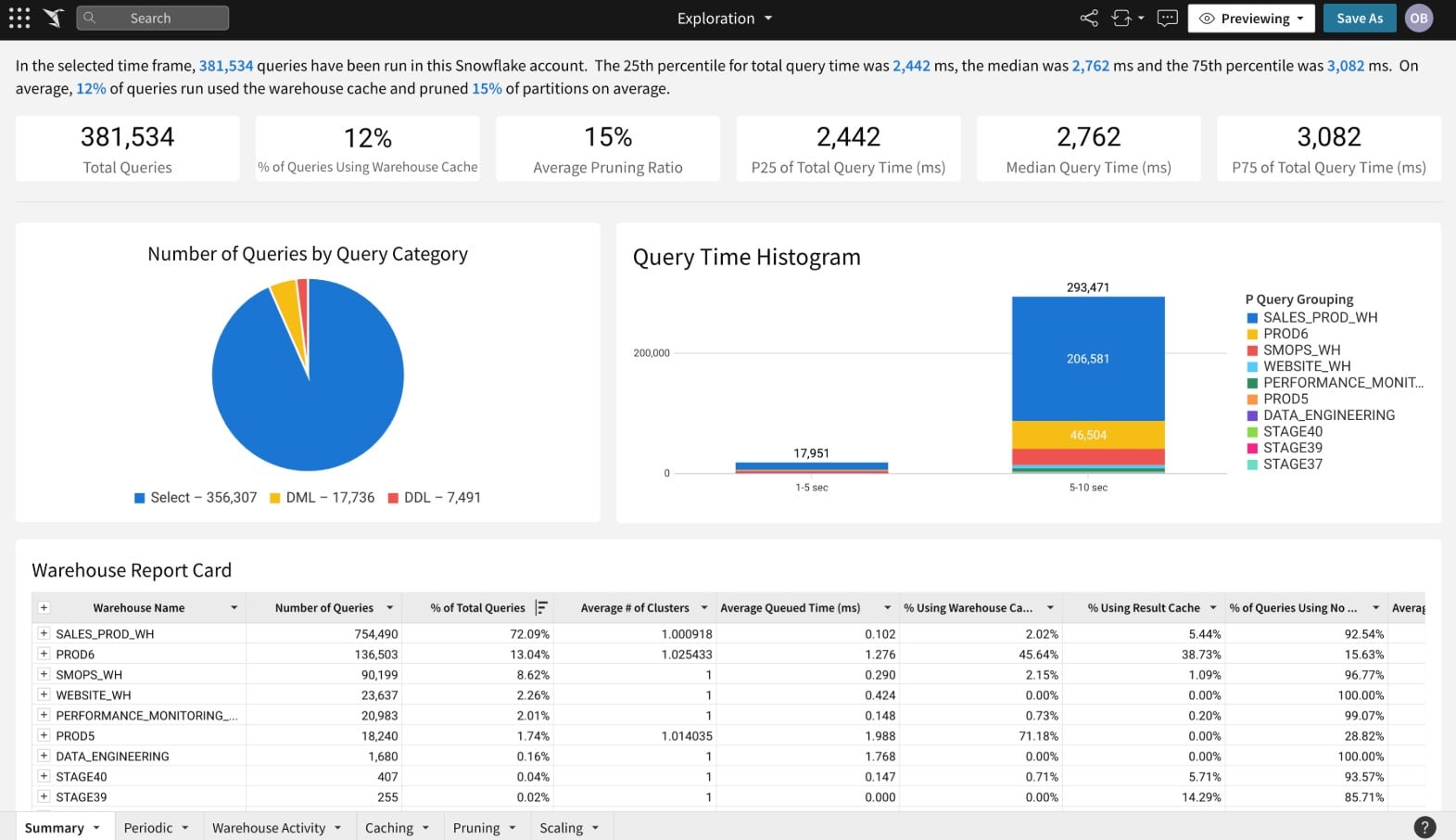The height and width of the screenshot is (840, 1456).
Task: Open Average Queued Time column menu
Action: click(887, 608)
